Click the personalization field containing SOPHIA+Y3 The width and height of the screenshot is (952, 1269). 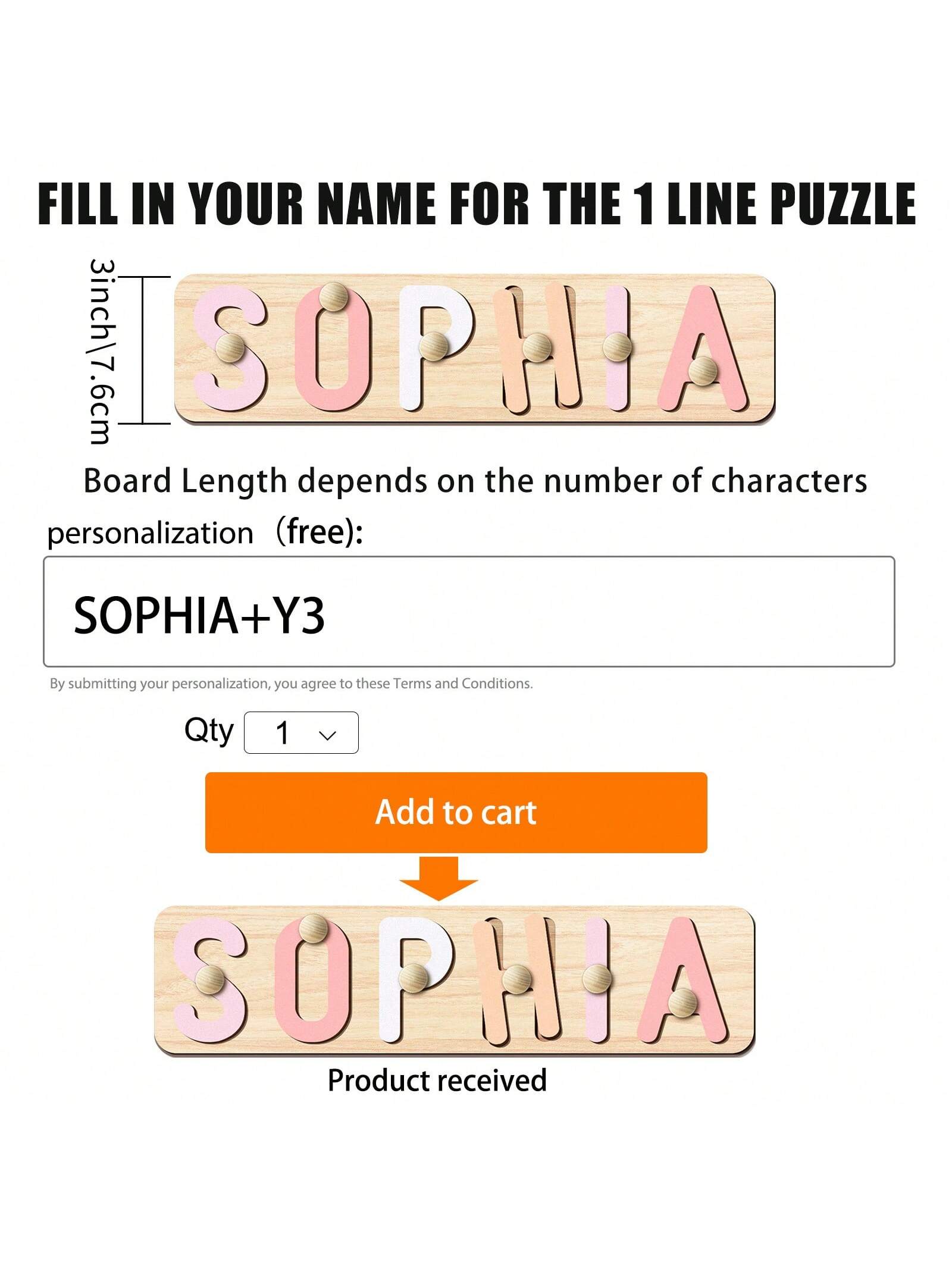pyautogui.click(x=469, y=612)
